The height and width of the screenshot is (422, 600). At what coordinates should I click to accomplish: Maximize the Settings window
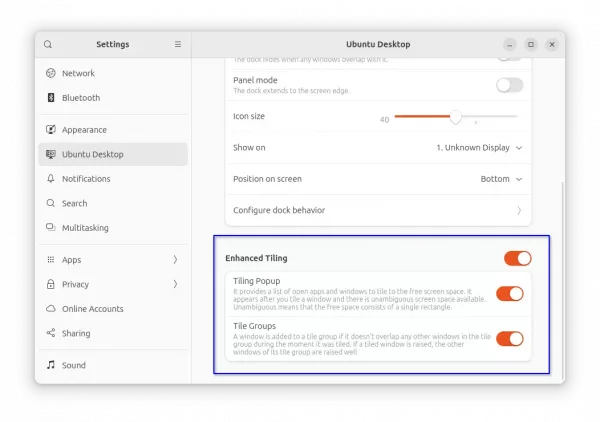pyautogui.click(x=531, y=44)
